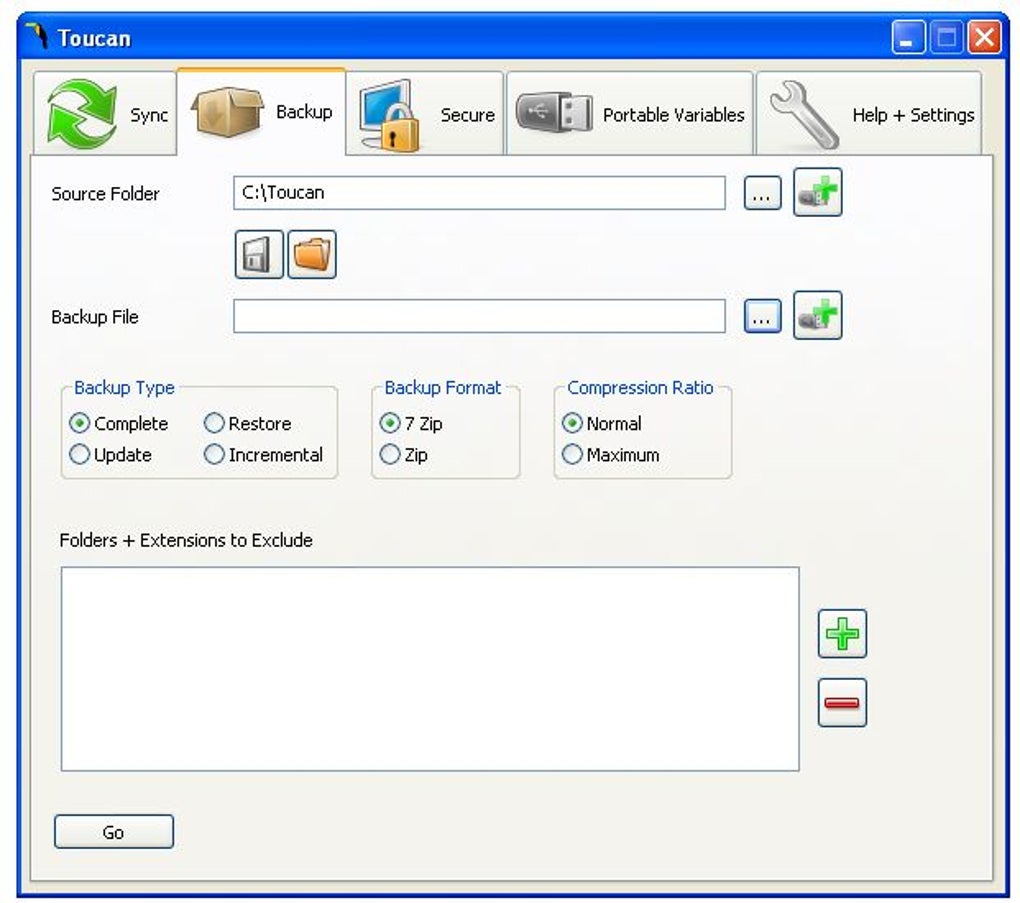
Task: Set compression ratio to Normal
Action: click(x=602, y=424)
